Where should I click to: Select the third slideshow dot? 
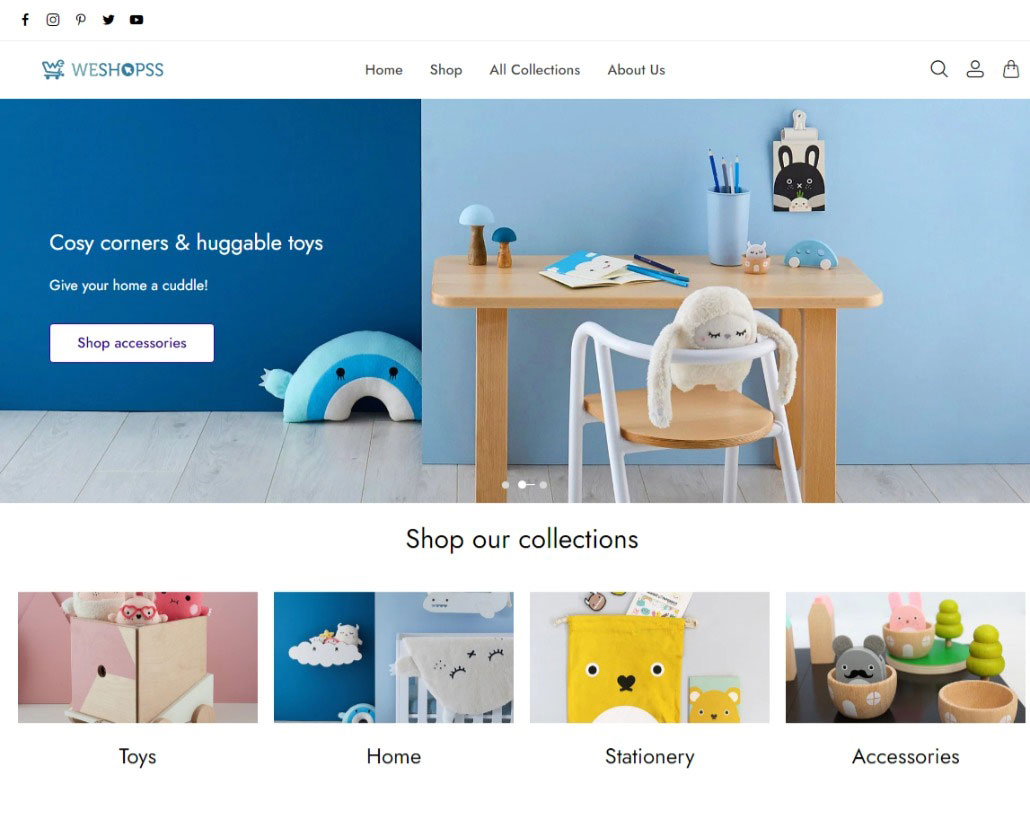coord(543,485)
